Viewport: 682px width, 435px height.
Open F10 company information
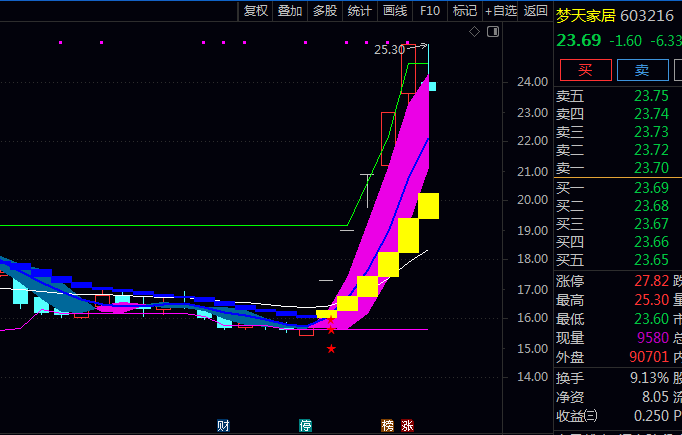[430, 11]
